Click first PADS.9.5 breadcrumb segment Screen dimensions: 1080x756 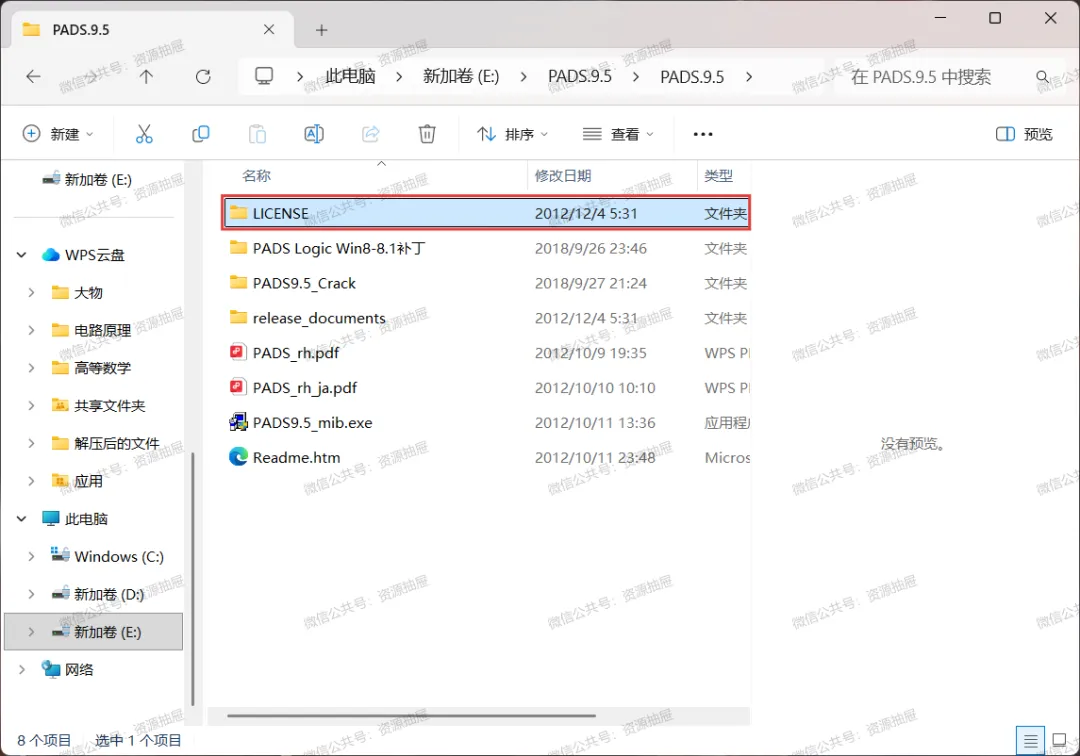579,76
